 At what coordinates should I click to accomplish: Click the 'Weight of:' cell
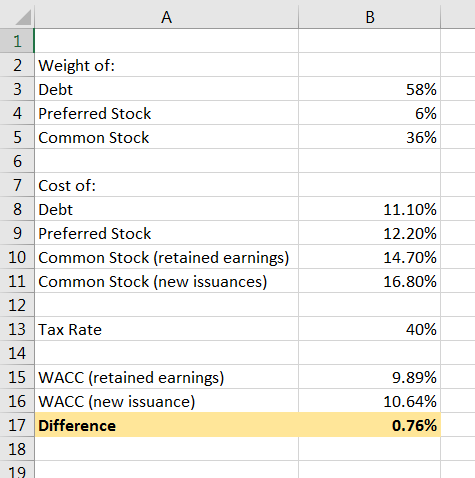tap(166, 65)
